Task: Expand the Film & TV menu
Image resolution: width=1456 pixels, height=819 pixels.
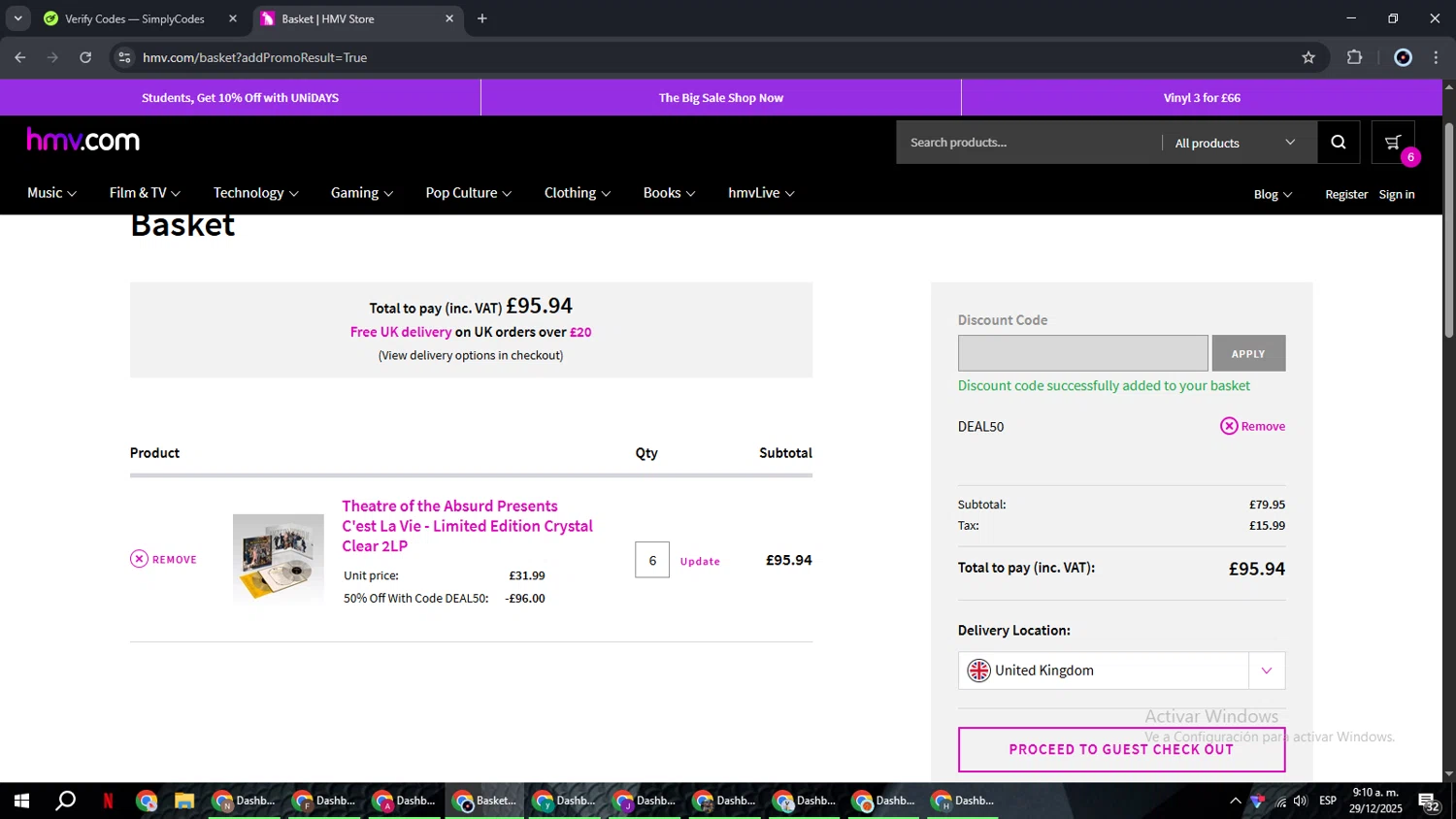Action: coord(145,193)
